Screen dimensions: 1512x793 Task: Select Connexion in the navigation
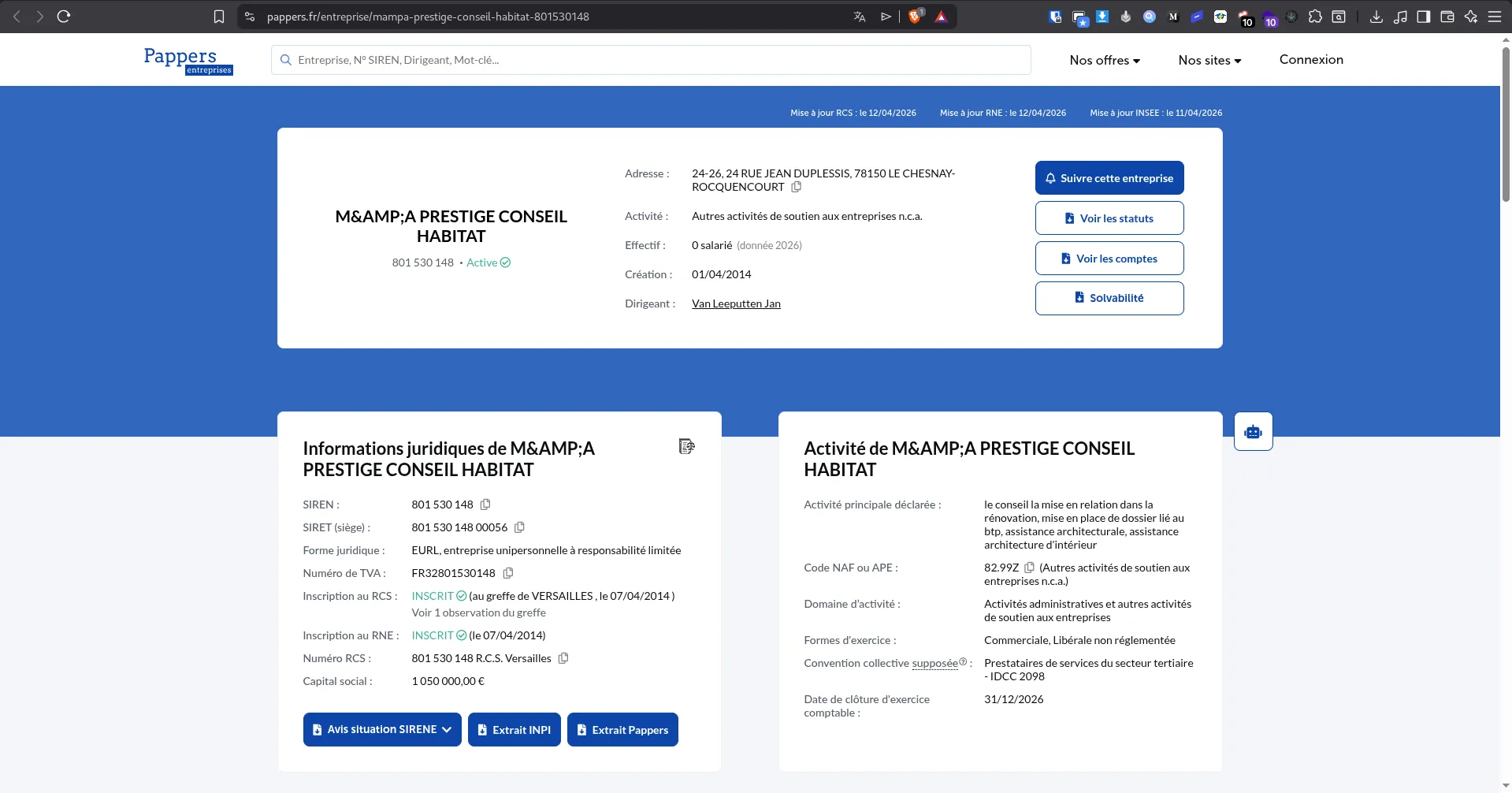click(1310, 59)
